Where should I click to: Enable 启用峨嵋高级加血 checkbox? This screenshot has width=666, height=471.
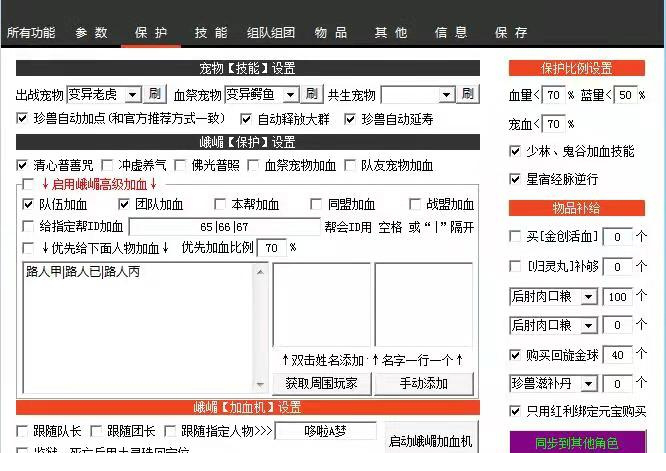(28, 184)
